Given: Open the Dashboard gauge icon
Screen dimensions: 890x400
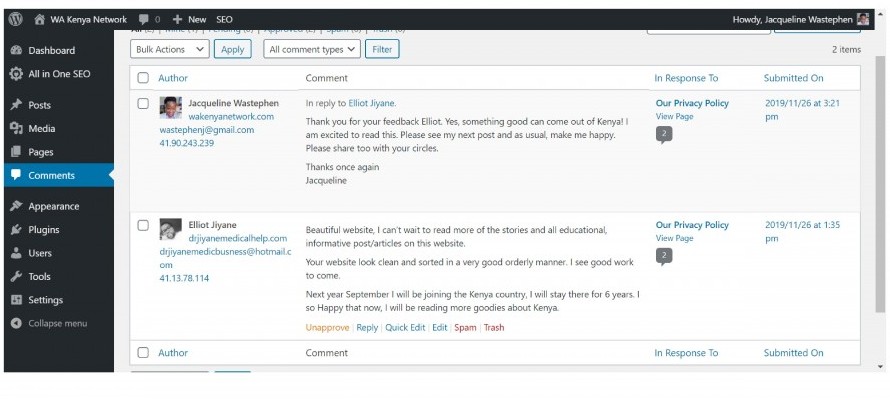Looking at the screenshot, I should pyautogui.click(x=16, y=50).
